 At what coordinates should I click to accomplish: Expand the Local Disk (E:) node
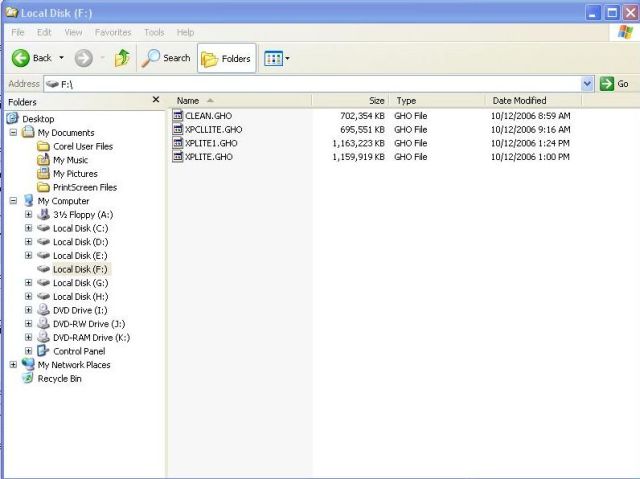[x=29, y=255]
